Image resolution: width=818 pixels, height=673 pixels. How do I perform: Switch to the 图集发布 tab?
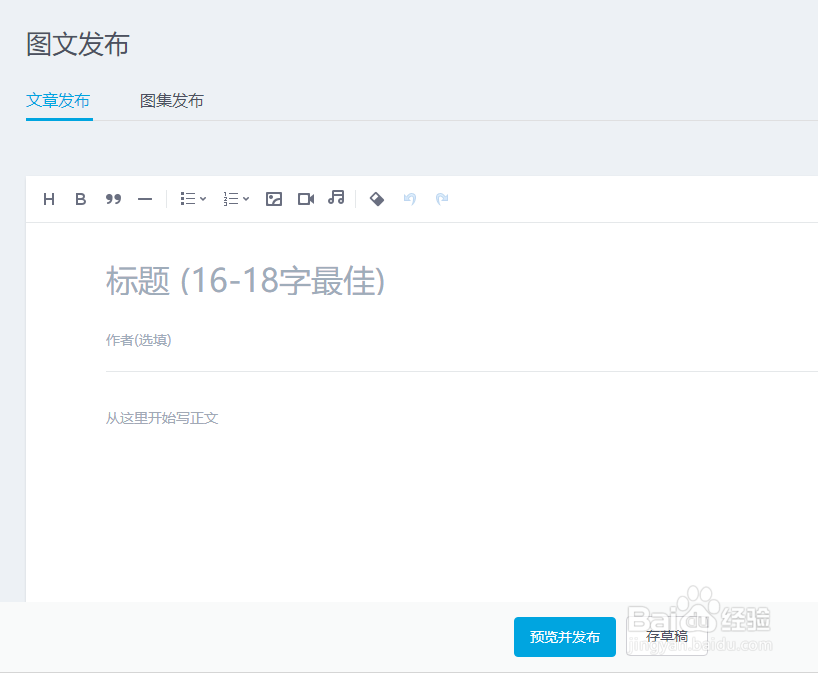pyautogui.click(x=171, y=100)
